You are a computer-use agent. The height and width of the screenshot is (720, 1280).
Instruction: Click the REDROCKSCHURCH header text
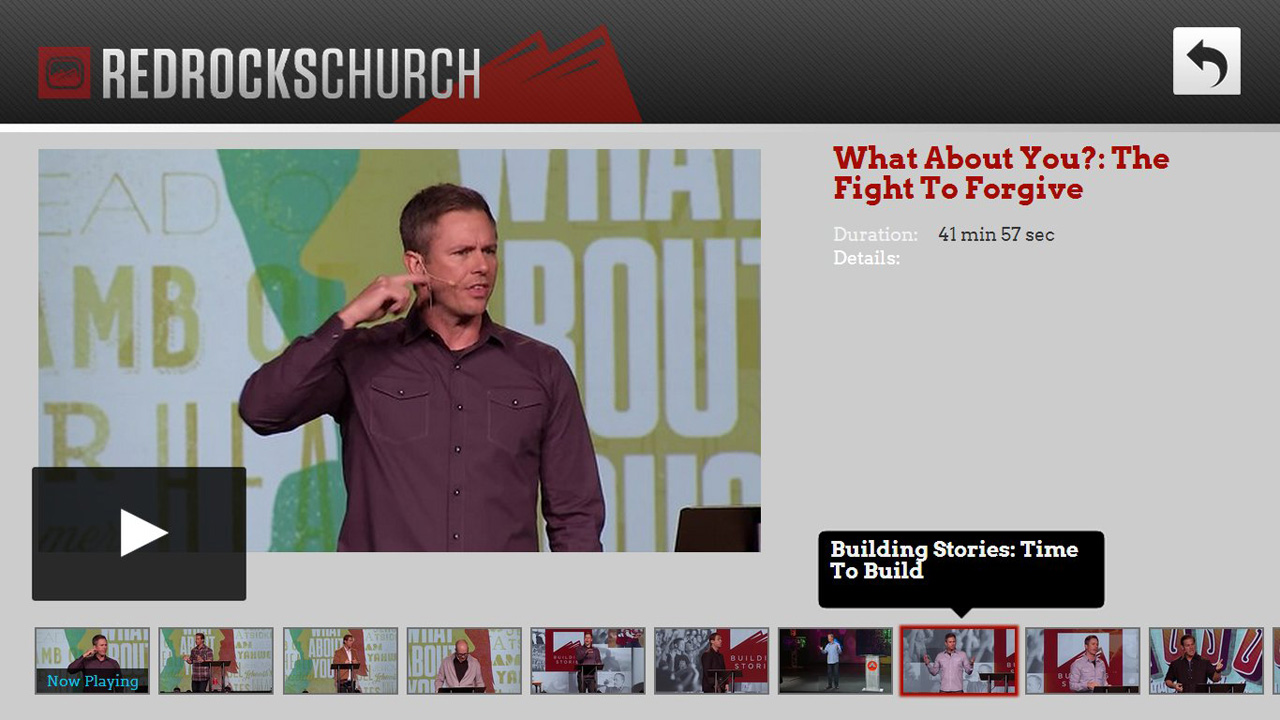(291, 74)
